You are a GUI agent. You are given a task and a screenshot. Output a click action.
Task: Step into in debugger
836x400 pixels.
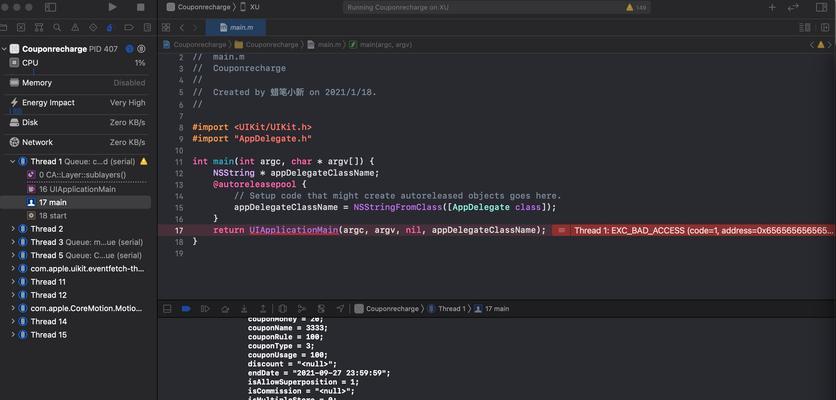244,309
